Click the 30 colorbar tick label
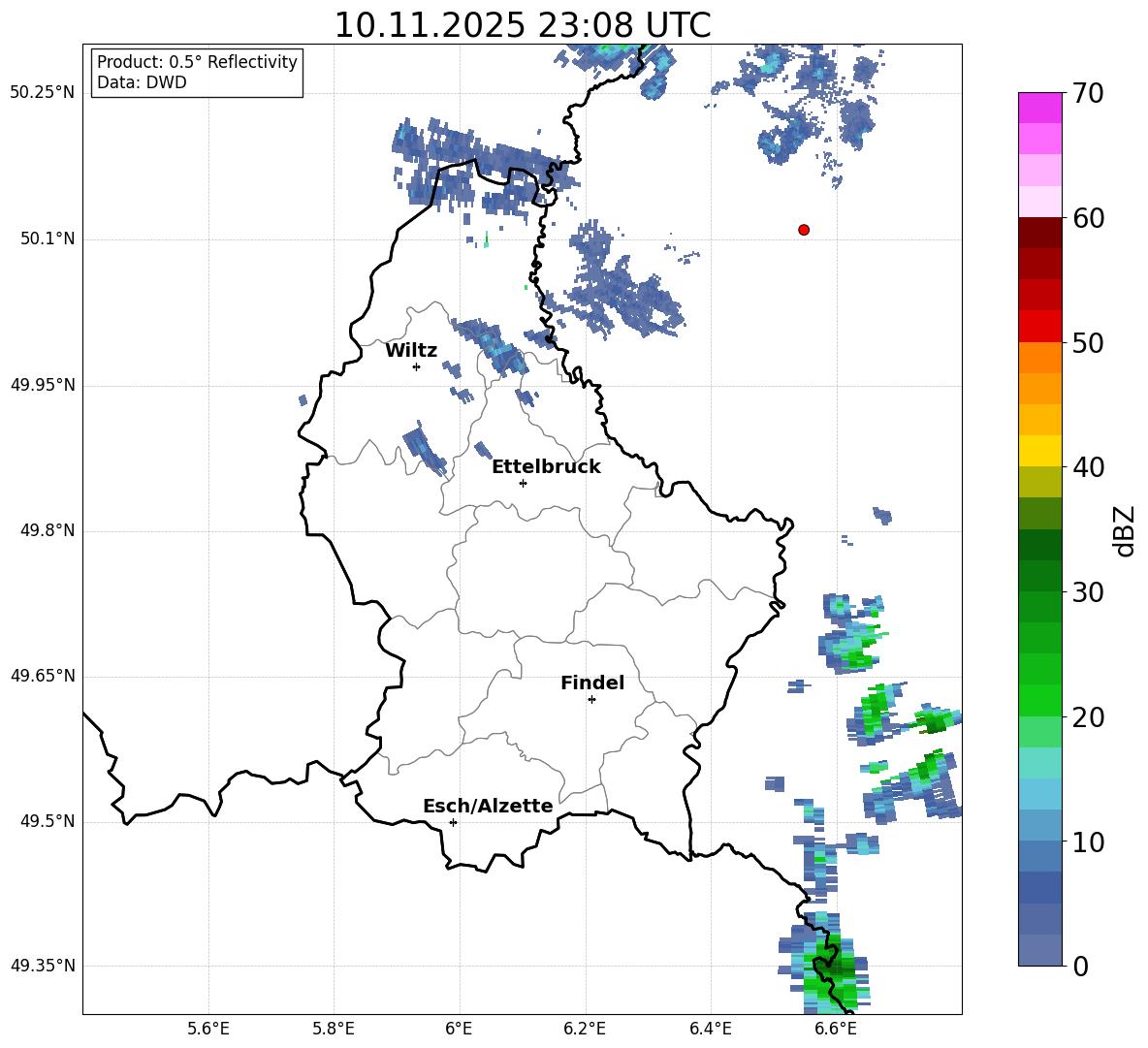This screenshot has height=1048, width=1148. click(1088, 592)
